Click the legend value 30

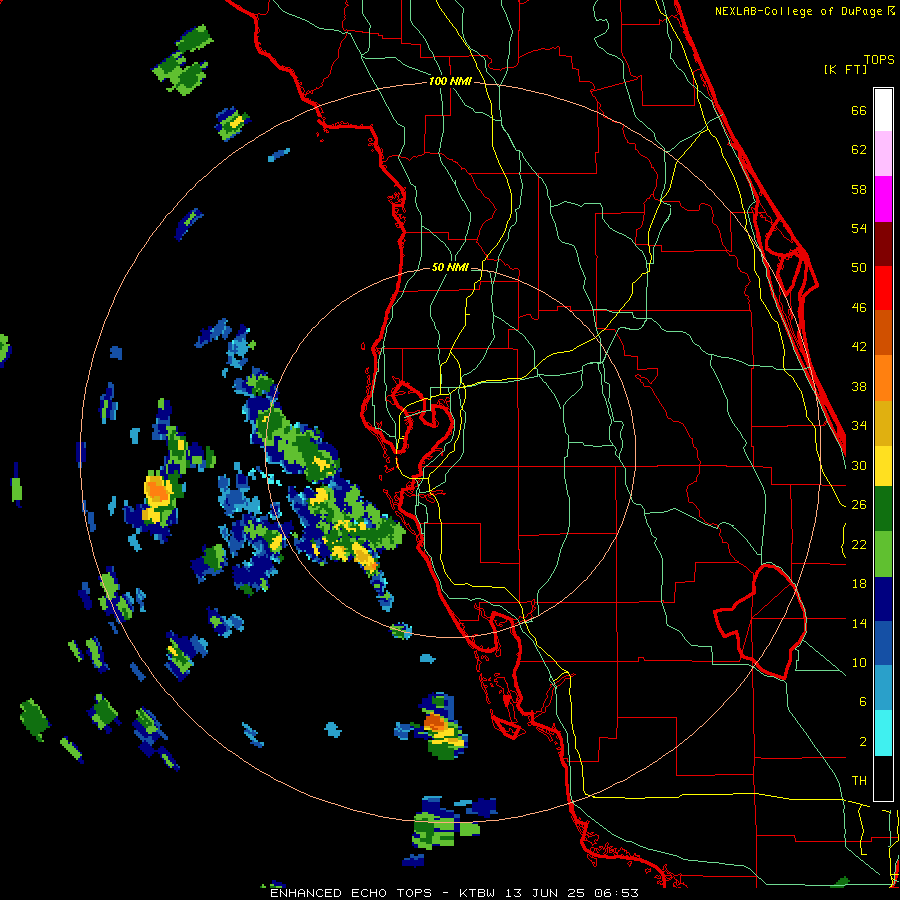[859, 465]
